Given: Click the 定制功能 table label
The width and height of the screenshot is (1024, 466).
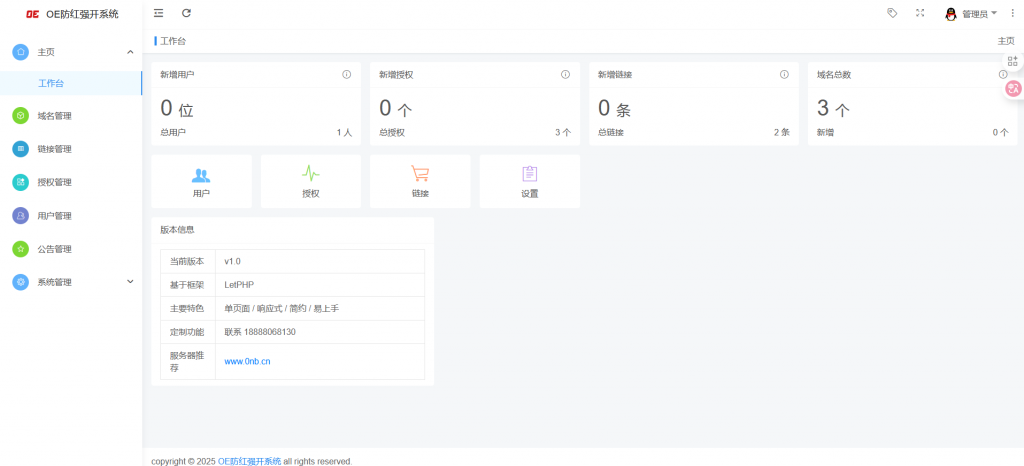Looking at the screenshot, I should [x=187, y=332].
